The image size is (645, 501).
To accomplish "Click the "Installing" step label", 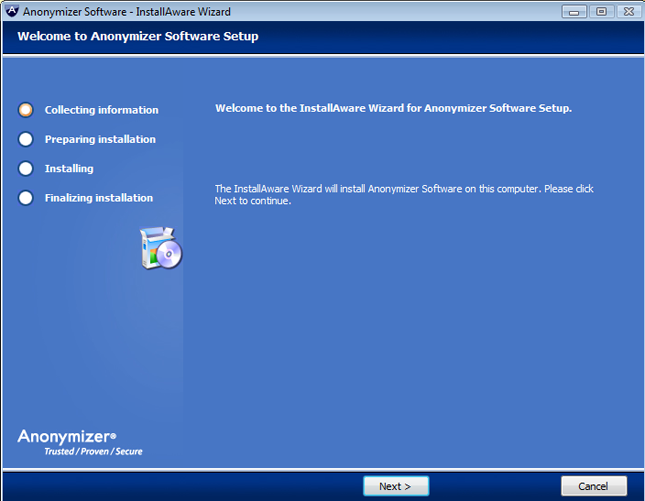I will click(x=69, y=168).
